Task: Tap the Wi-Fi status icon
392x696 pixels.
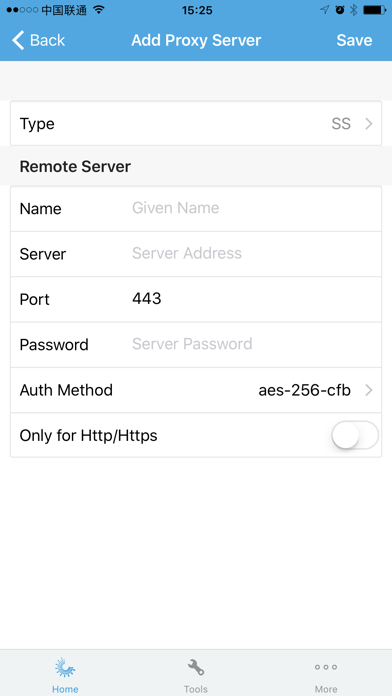Action: 99,9
